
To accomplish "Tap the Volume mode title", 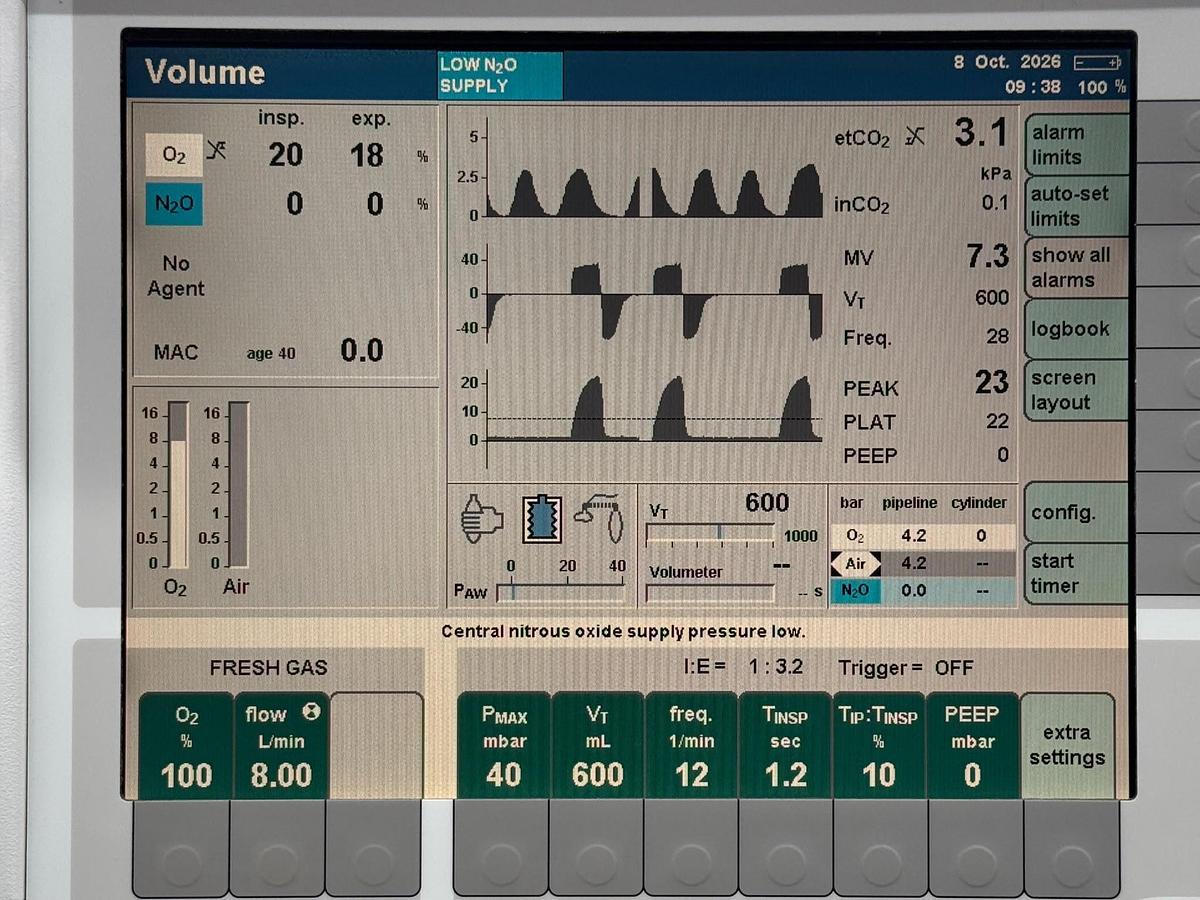I will click(205, 72).
